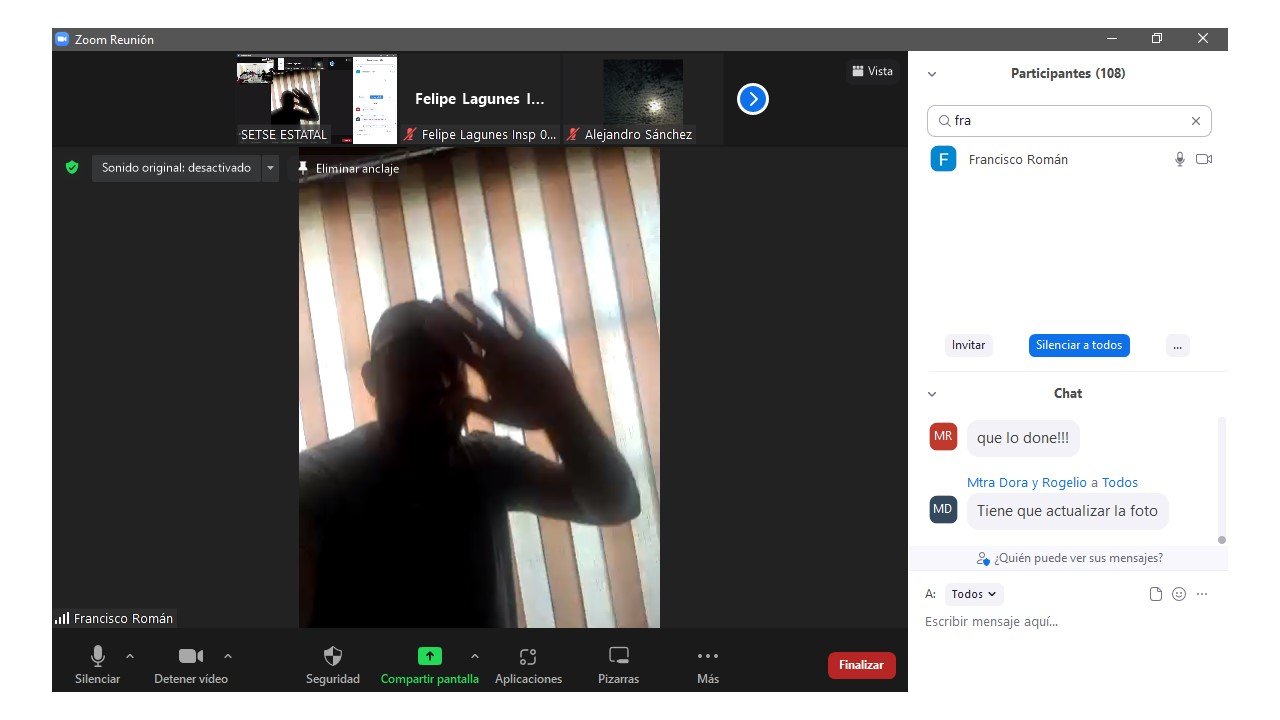The height and width of the screenshot is (720, 1280).
Task: Click the Francisco Román F avatar
Action: pyautogui.click(x=943, y=159)
